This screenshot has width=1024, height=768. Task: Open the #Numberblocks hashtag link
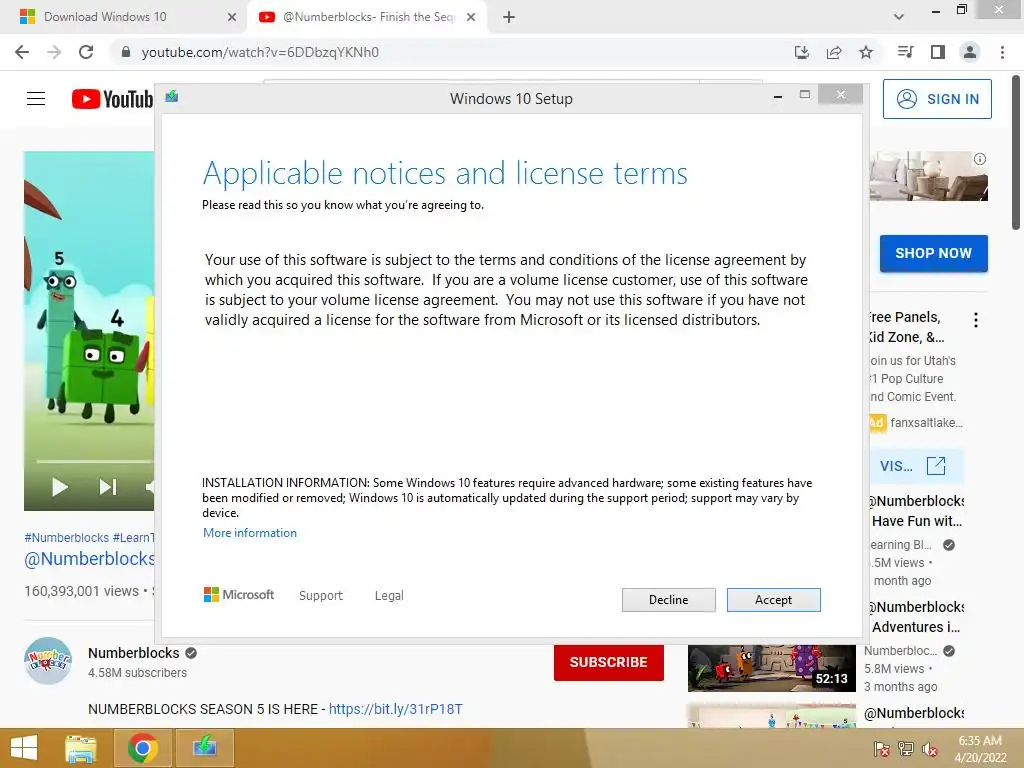coord(67,537)
